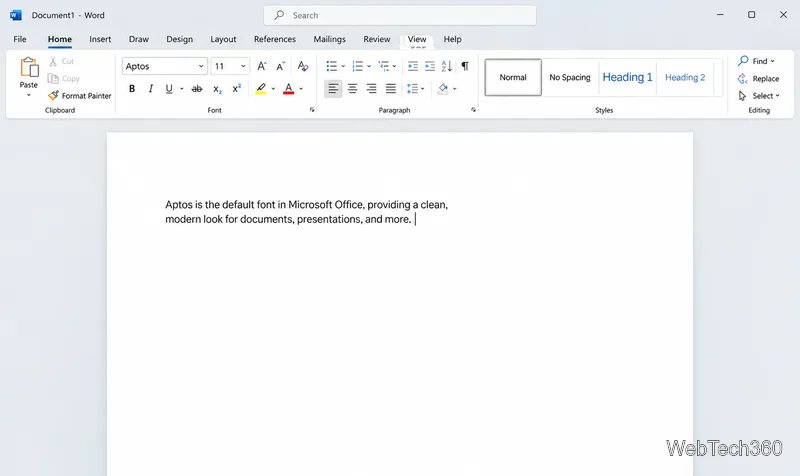Decrease paragraph indent
This screenshot has width=800, height=476.
(413, 66)
